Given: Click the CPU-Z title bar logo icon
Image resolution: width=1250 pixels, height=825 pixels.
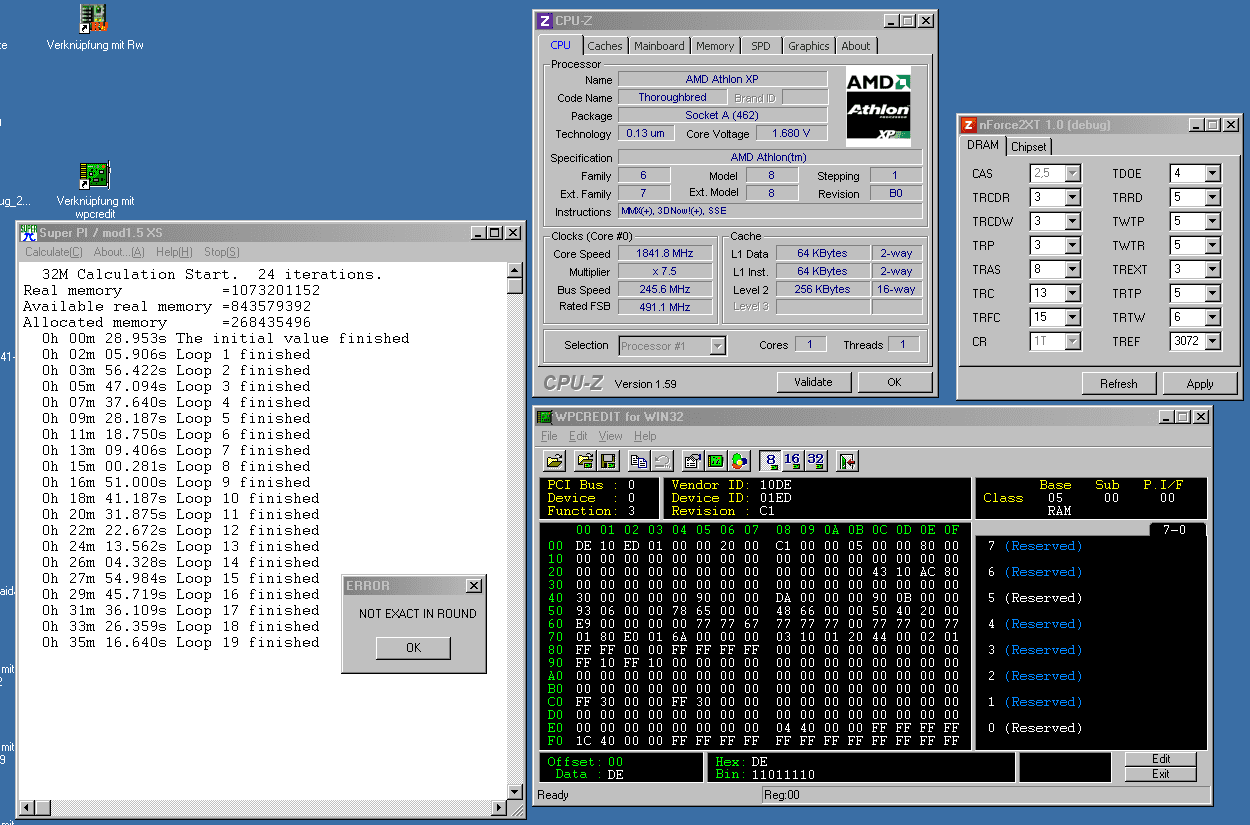Looking at the screenshot, I should (544, 20).
